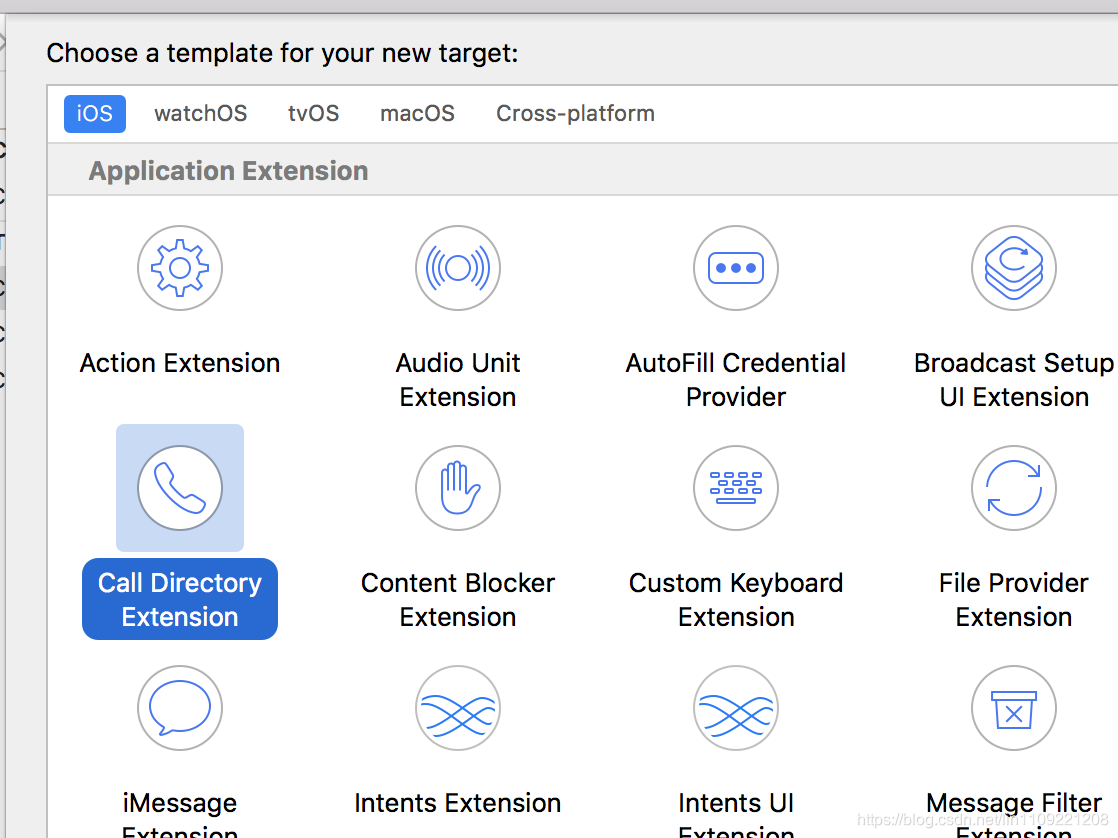Image resolution: width=1118 pixels, height=838 pixels.
Task: Show Cross-platform templates tab
Action: [x=575, y=113]
